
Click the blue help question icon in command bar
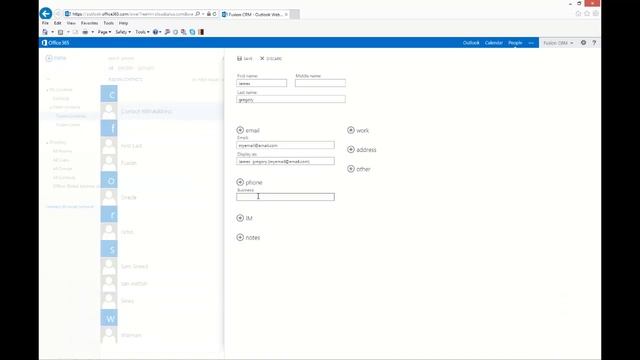point(155,32)
